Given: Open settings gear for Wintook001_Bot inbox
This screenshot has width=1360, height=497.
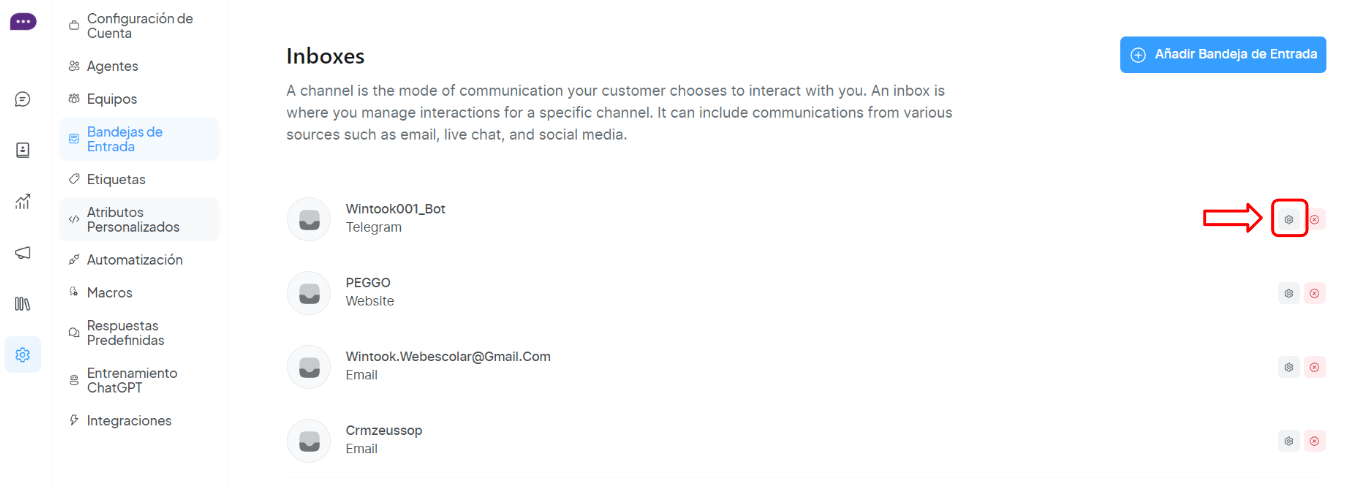Looking at the screenshot, I should click(1289, 219).
